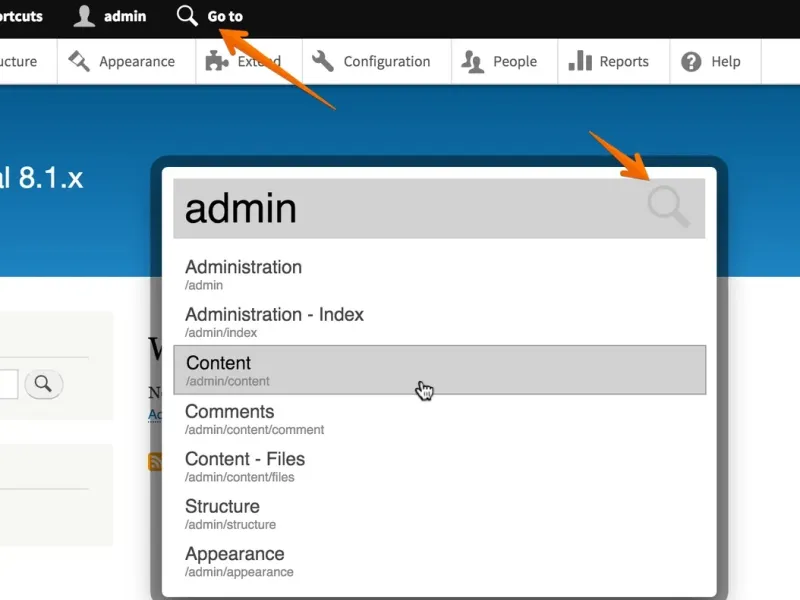
Task: Click the Help question mark icon
Action: pyautogui.click(x=691, y=62)
